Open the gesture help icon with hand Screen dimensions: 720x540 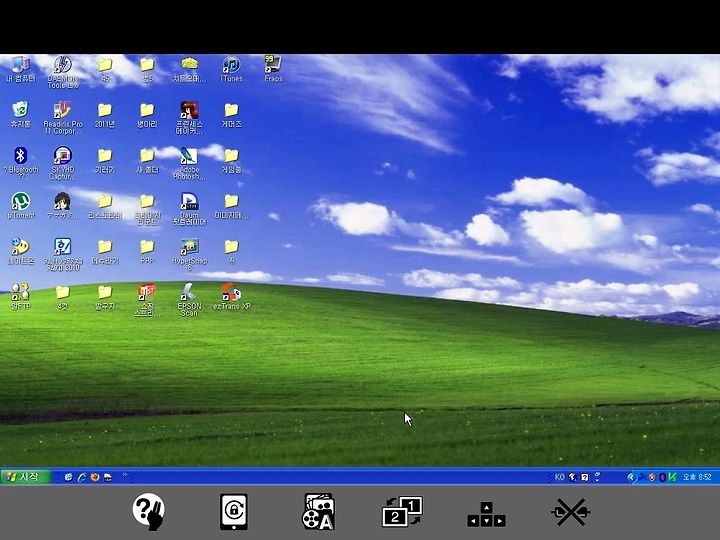[149, 511]
